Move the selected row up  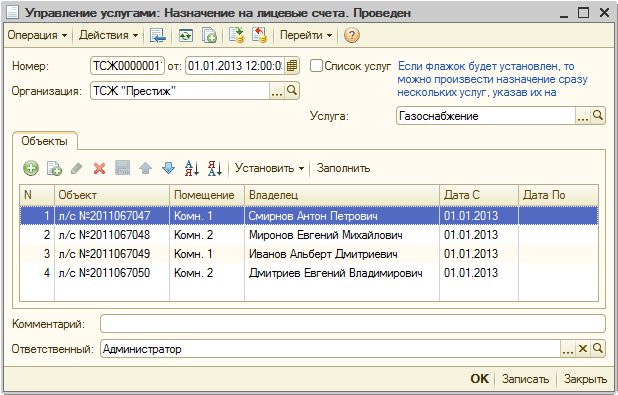145,168
